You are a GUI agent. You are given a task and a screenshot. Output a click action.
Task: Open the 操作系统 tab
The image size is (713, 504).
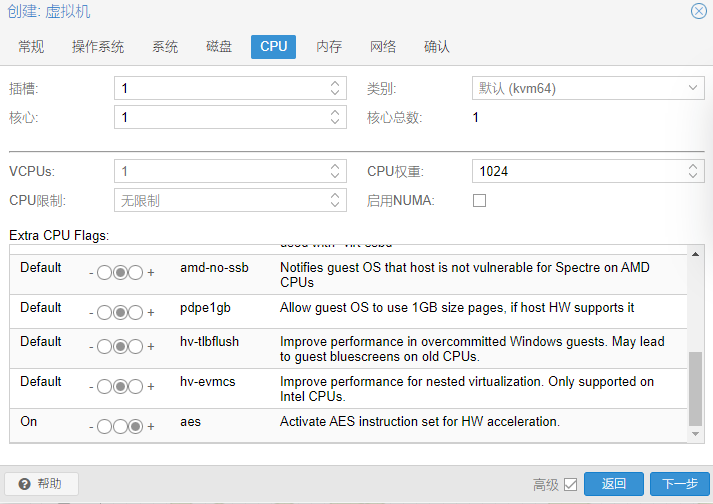(98, 47)
